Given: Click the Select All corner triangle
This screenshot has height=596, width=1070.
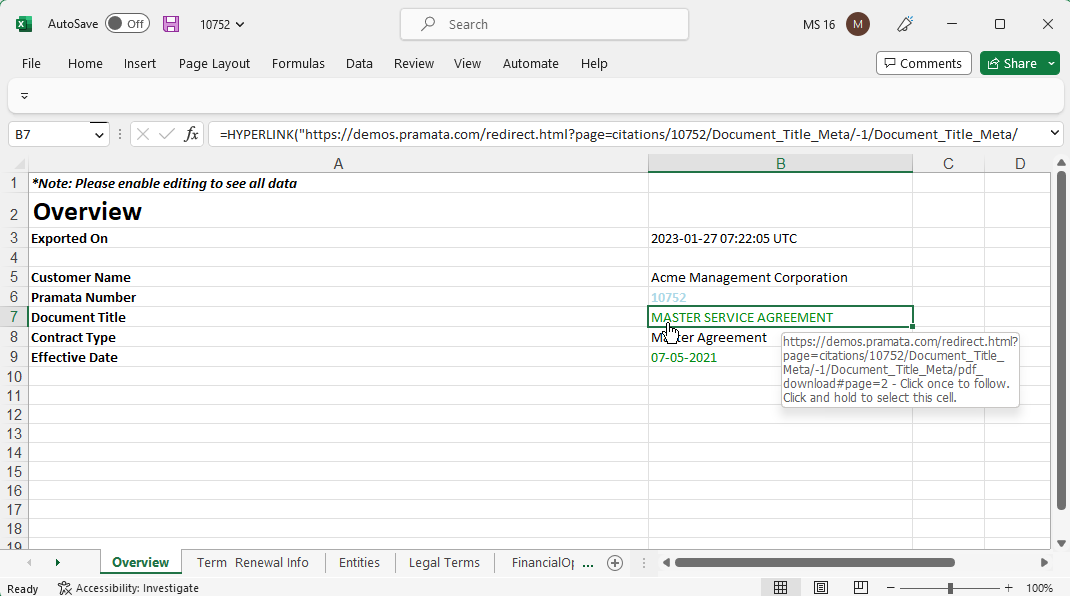Looking at the screenshot, I should coord(20,164).
